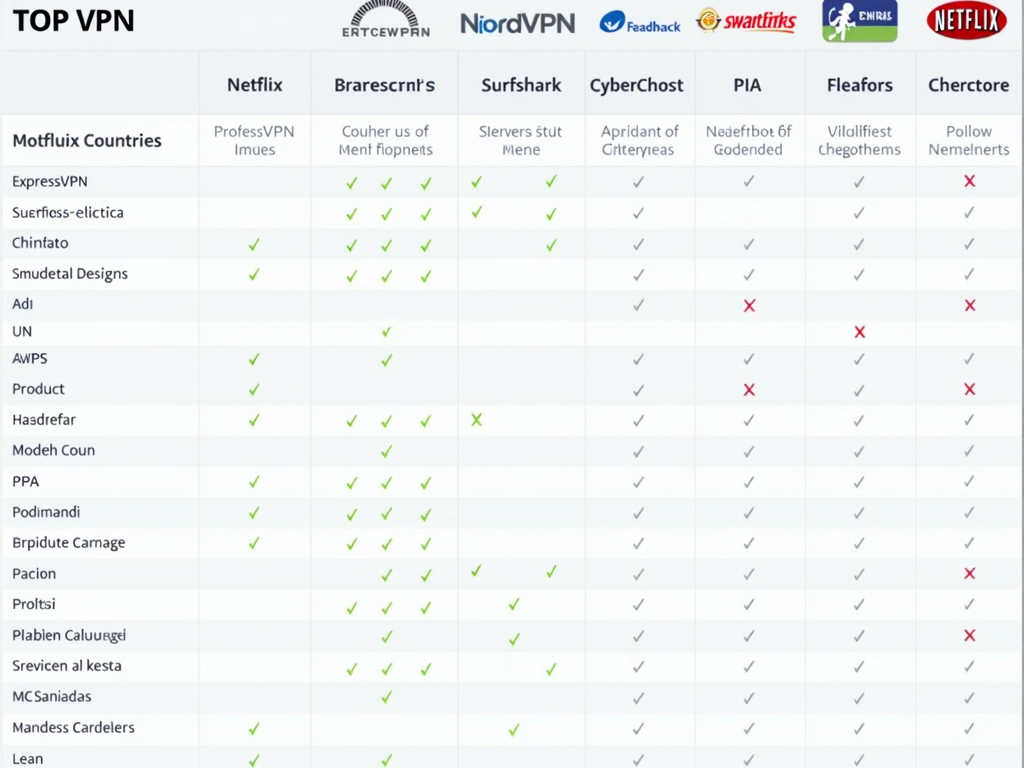Click the MCSaniadas row label

point(52,696)
